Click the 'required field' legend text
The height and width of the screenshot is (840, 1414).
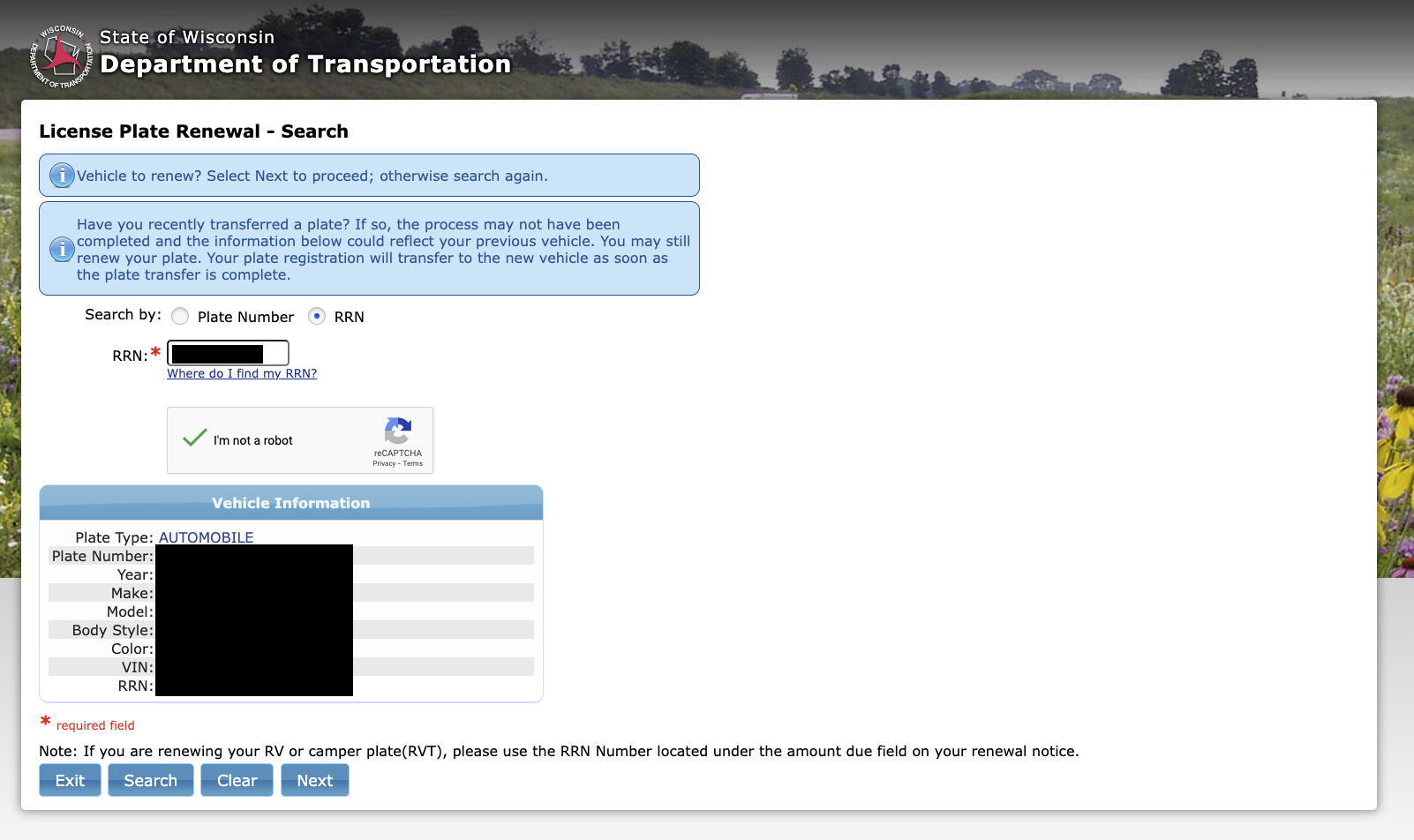[95, 725]
